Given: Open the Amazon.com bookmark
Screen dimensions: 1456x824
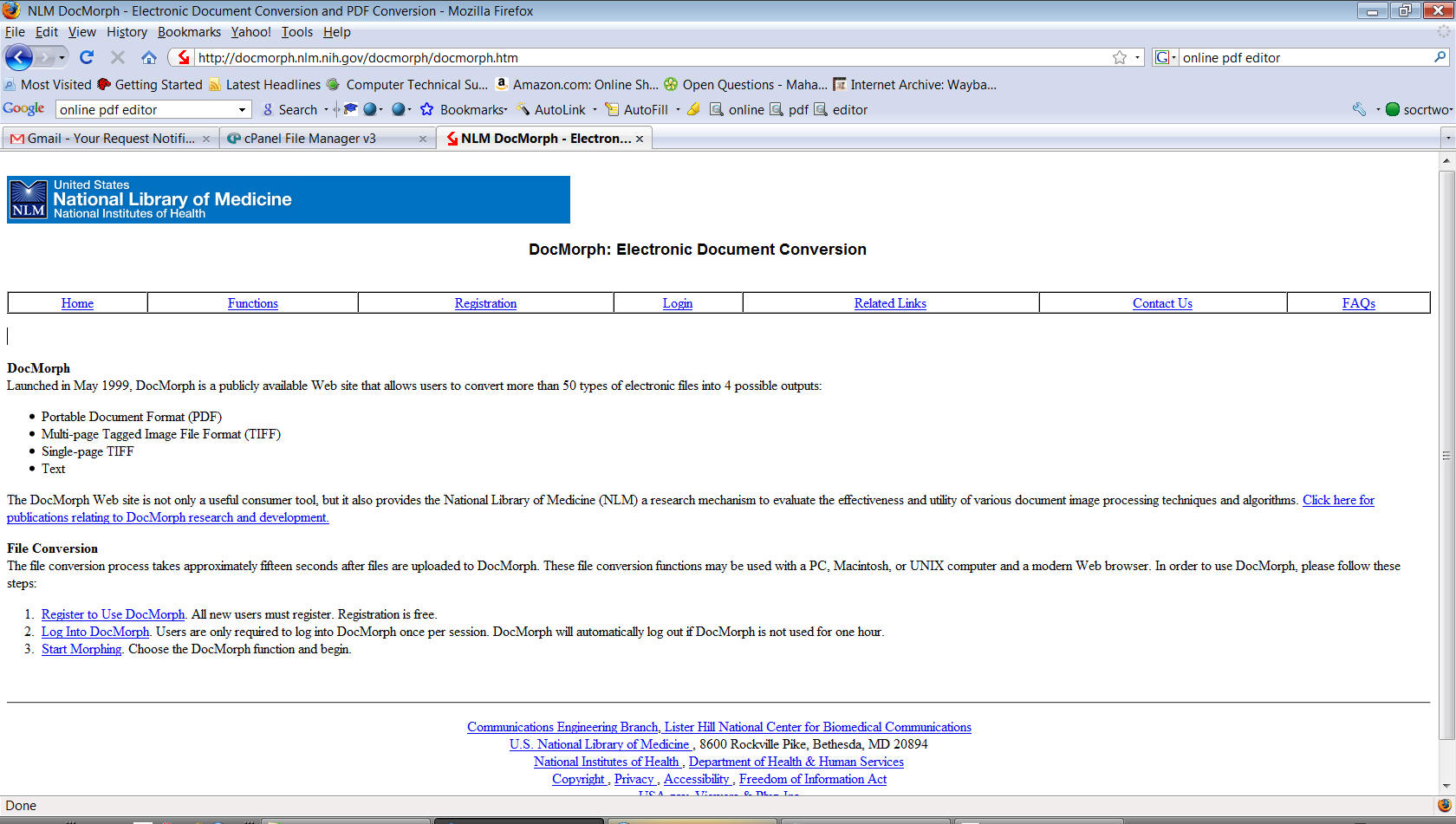Looking at the screenshot, I should point(576,84).
